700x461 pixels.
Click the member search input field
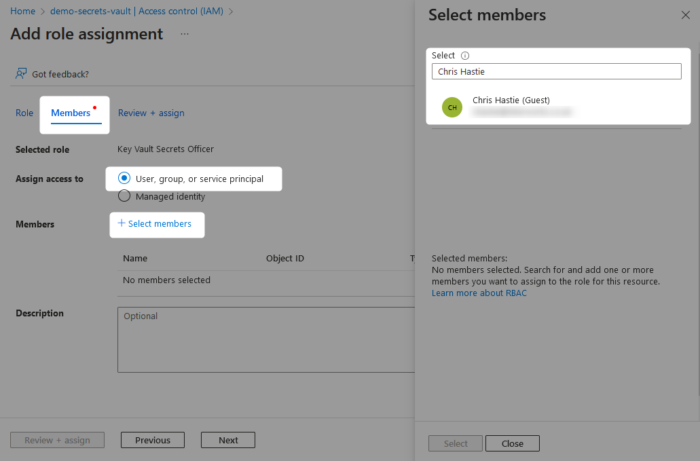pos(556,72)
